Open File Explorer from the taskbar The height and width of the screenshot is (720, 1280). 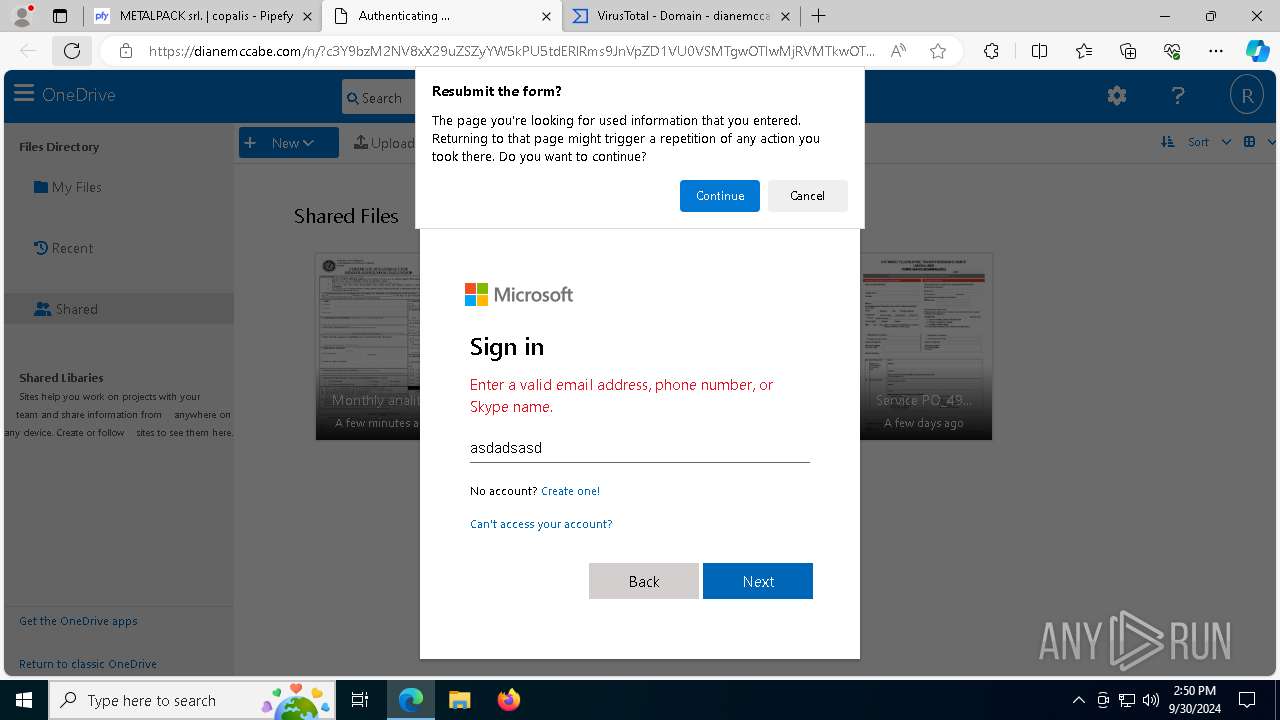[x=459, y=700]
